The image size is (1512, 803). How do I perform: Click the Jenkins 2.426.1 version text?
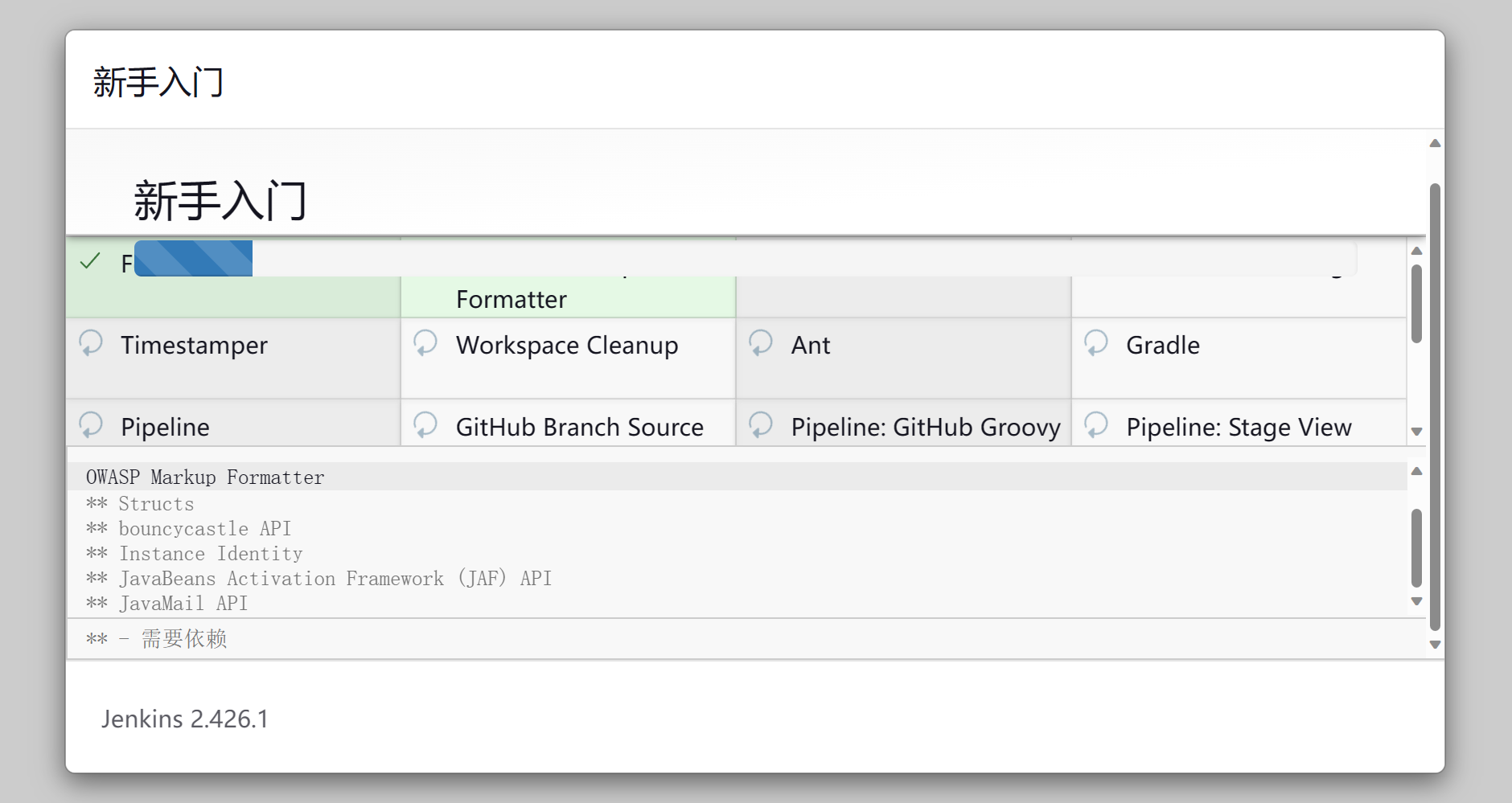click(185, 719)
